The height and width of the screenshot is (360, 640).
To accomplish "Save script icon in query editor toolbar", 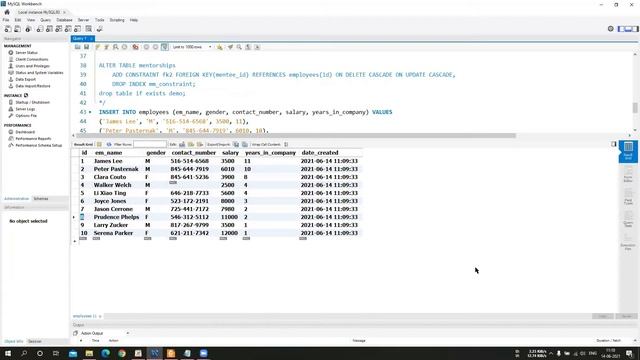I will [87, 47].
